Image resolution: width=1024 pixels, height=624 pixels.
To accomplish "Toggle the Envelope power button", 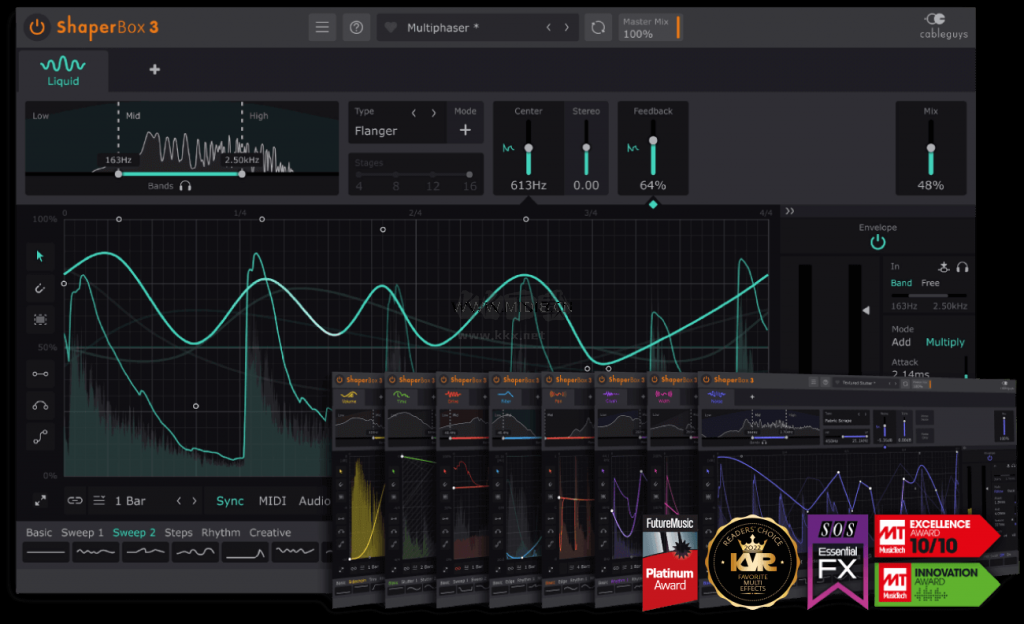I will (877, 242).
